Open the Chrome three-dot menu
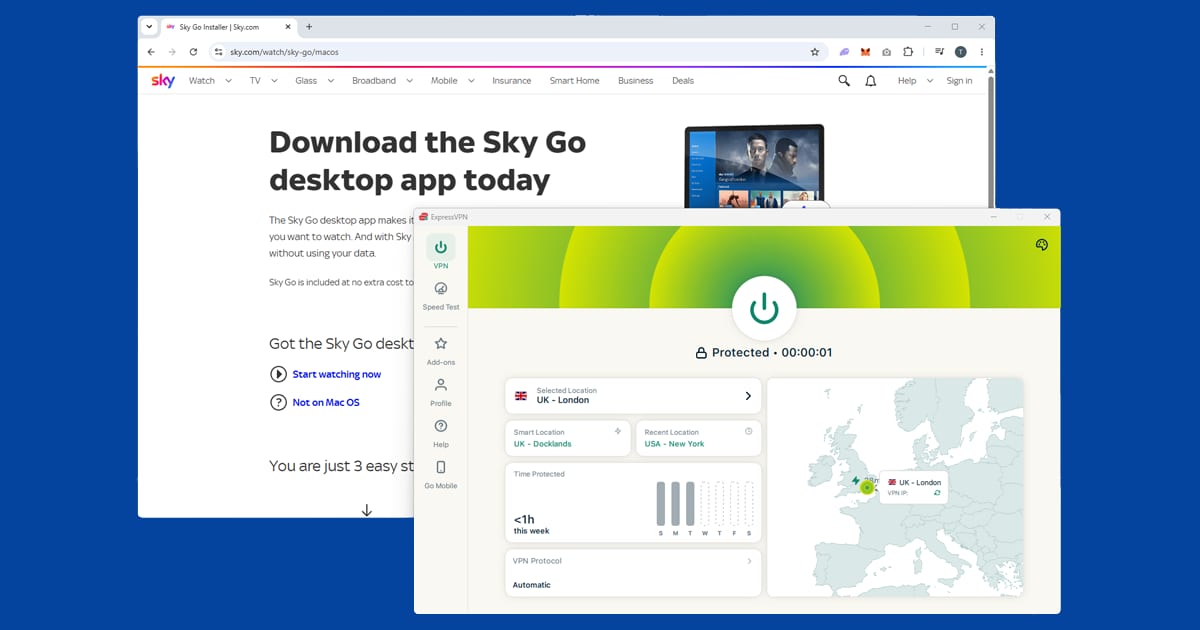Screen dimensions: 1200x630 pyautogui.click(x=982, y=52)
